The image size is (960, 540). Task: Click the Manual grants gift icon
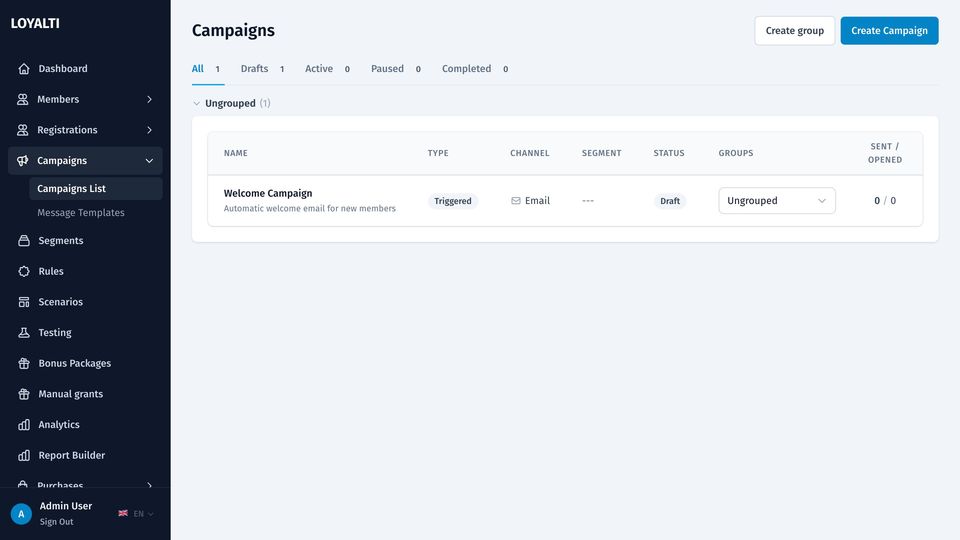coord(24,394)
